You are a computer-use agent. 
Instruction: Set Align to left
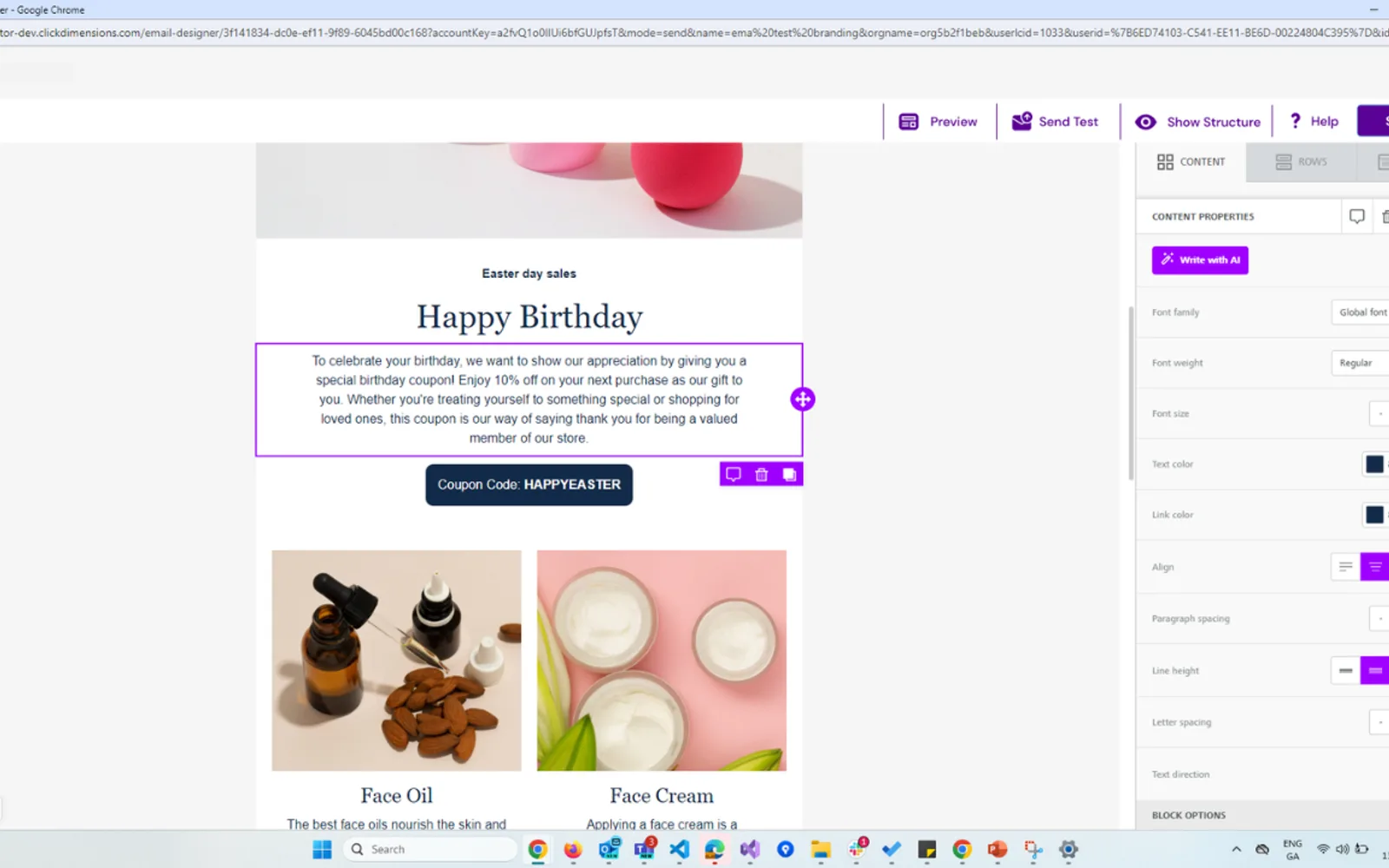[x=1346, y=567]
